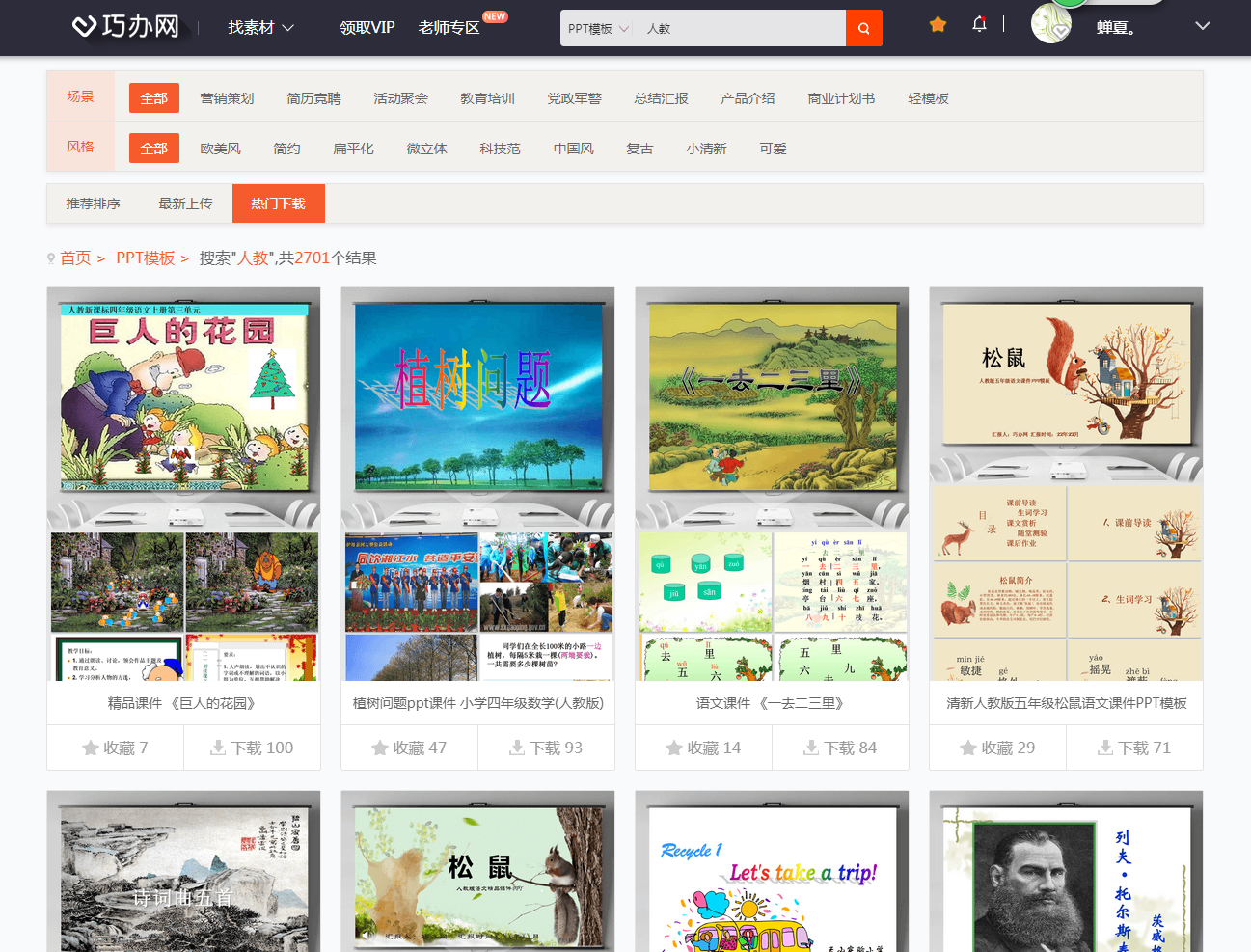The width and height of the screenshot is (1251, 952).
Task: Click the orange search magnifier button
Action: pos(864,28)
